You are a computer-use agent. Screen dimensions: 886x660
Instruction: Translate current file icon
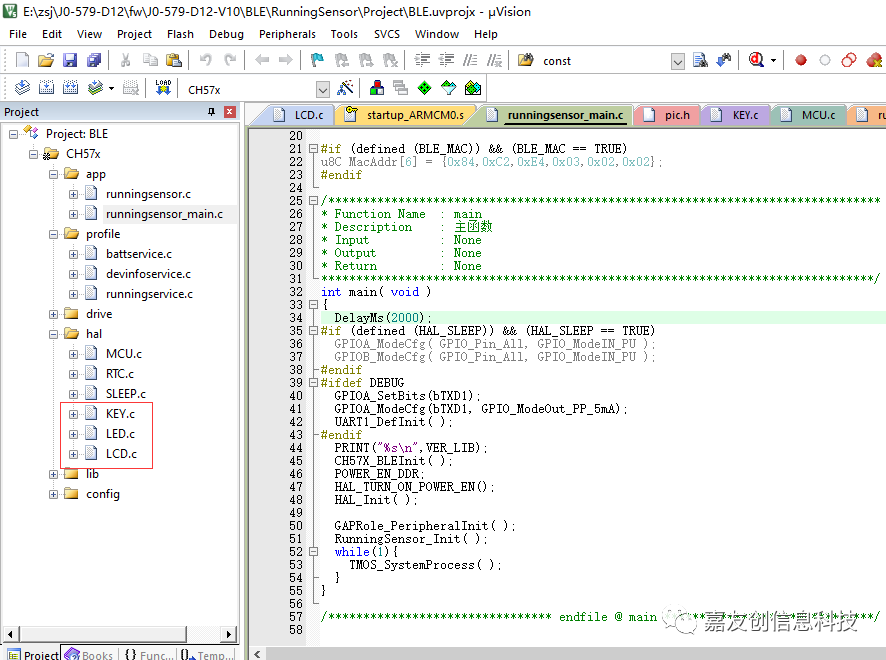22,88
